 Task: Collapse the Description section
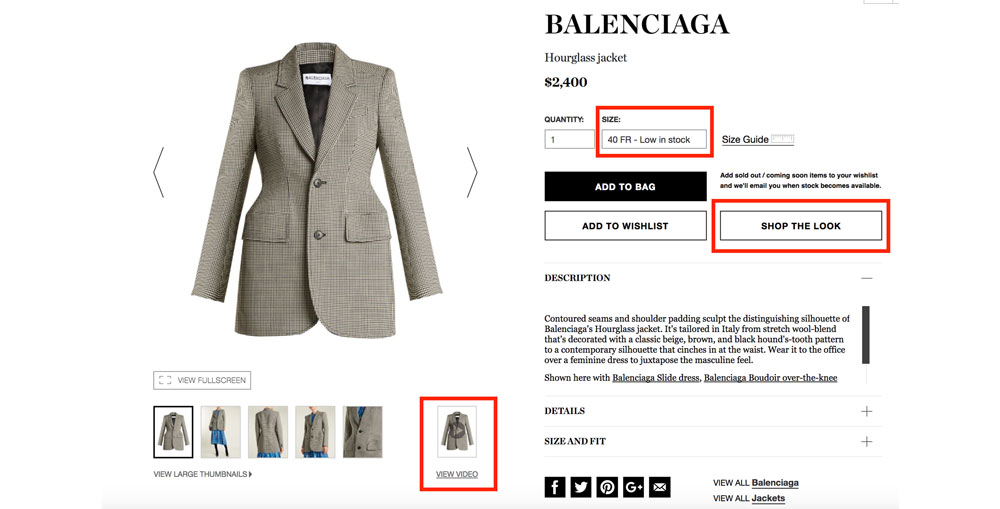(713, 278)
